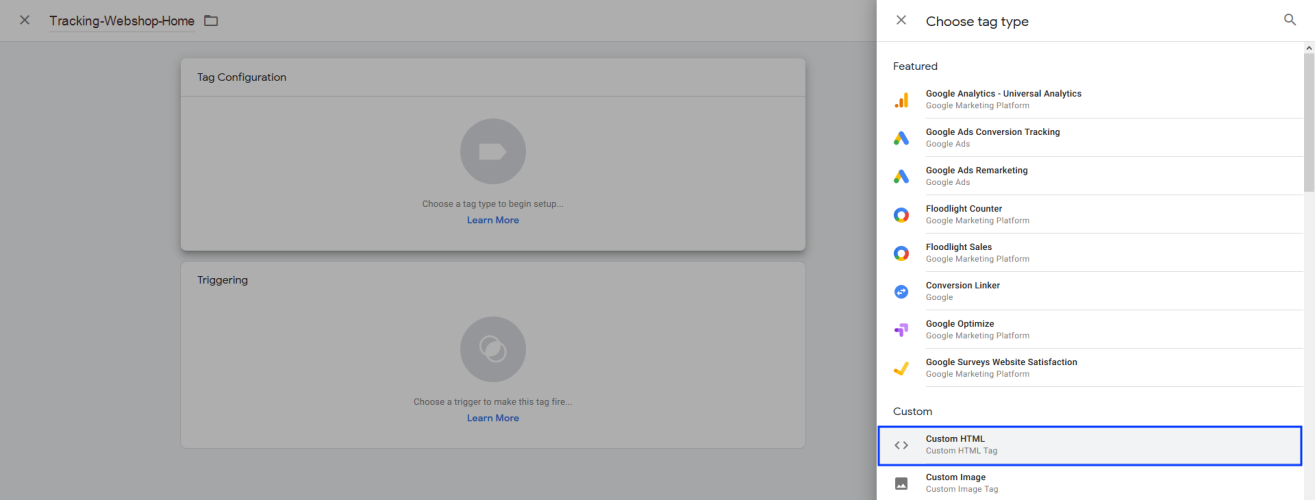This screenshot has width=1315, height=500.
Task: Click the Google Ads Remarketing icon
Action: coord(901,176)
